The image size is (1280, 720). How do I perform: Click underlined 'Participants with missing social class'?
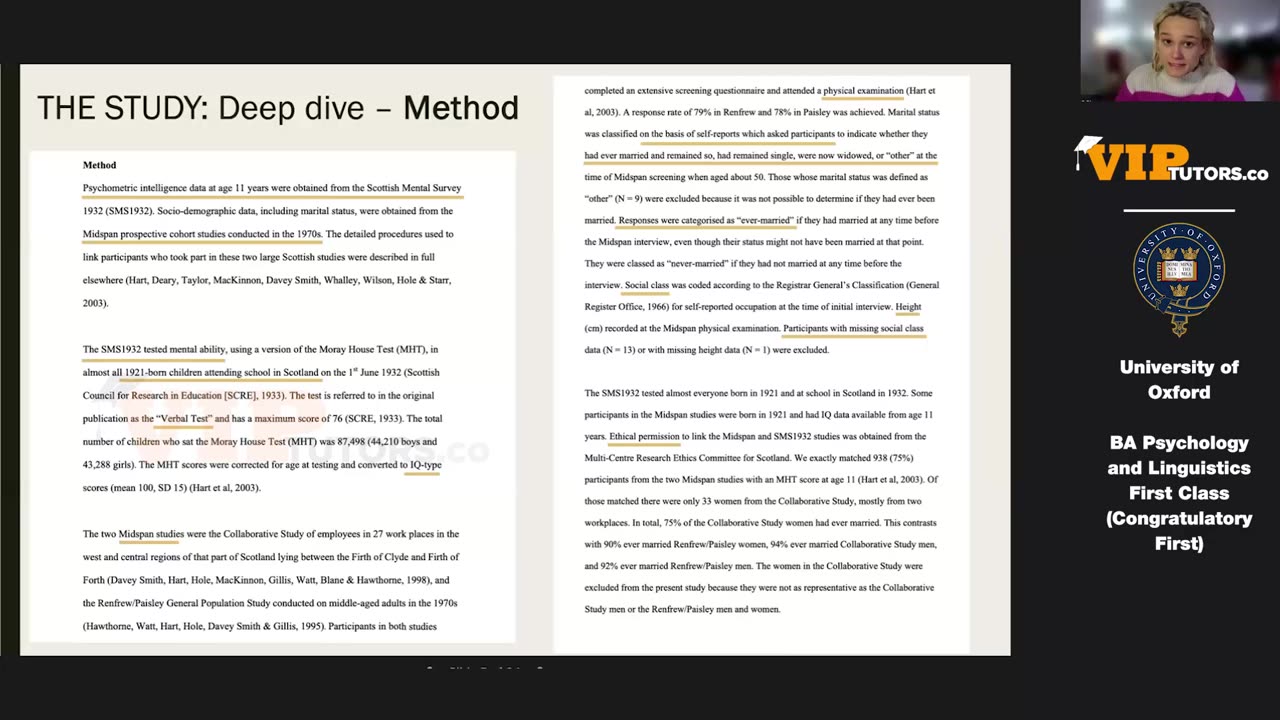[853, 328]
